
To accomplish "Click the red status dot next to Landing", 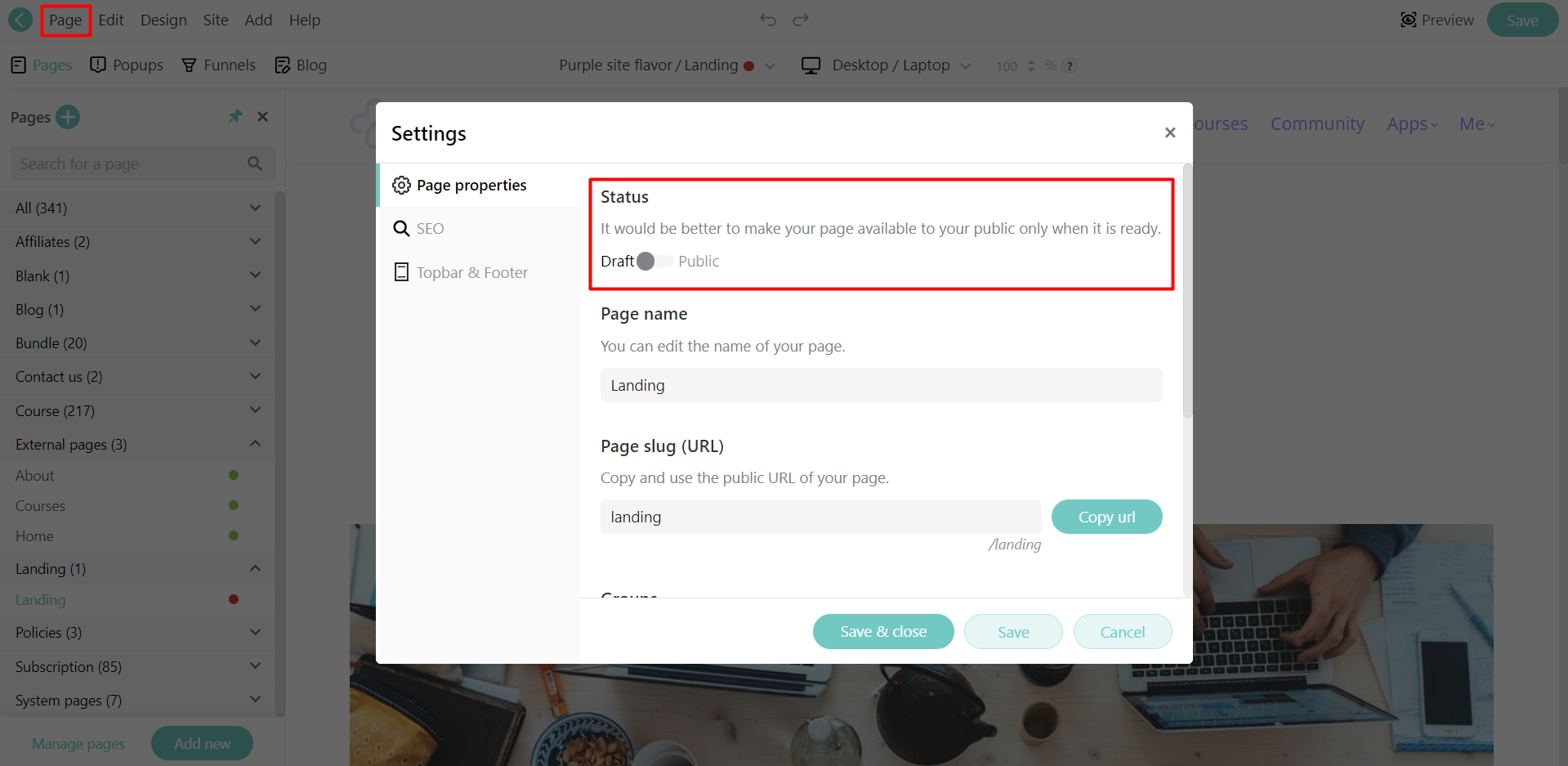I will tap(234, 599).
